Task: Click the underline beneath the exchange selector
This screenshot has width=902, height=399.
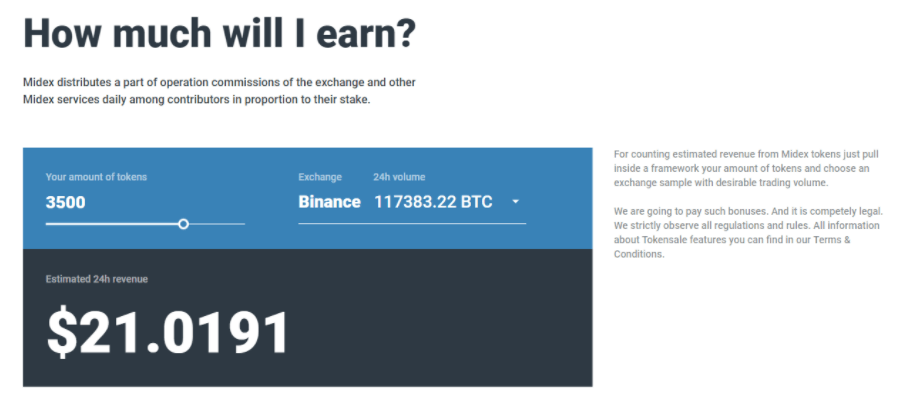Action: pyautogui.click(x=412, y=223)
